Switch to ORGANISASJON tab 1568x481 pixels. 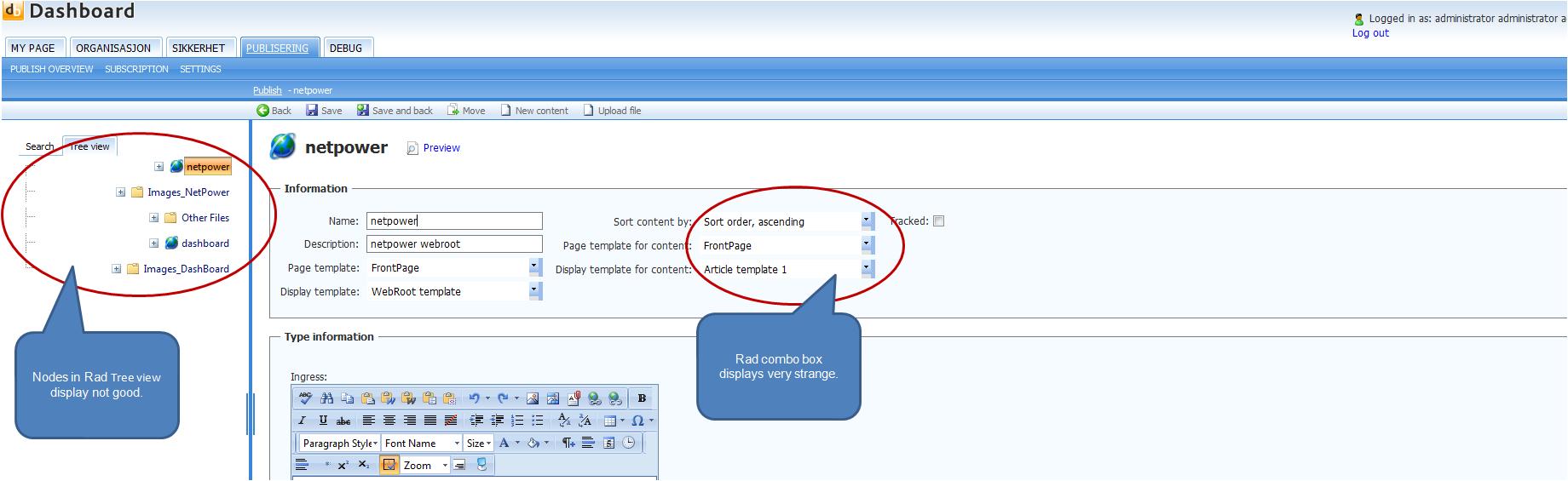[113, 48]
